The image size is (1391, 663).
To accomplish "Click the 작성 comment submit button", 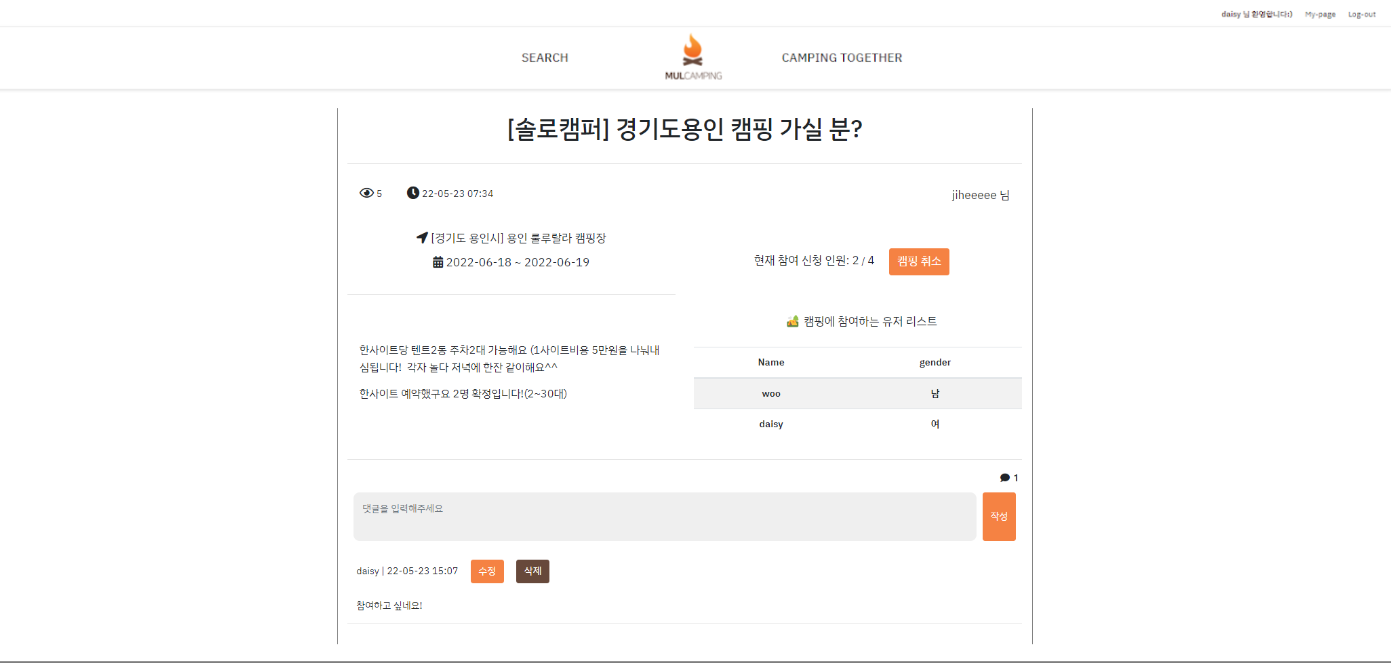I will (x=998, y=516).
